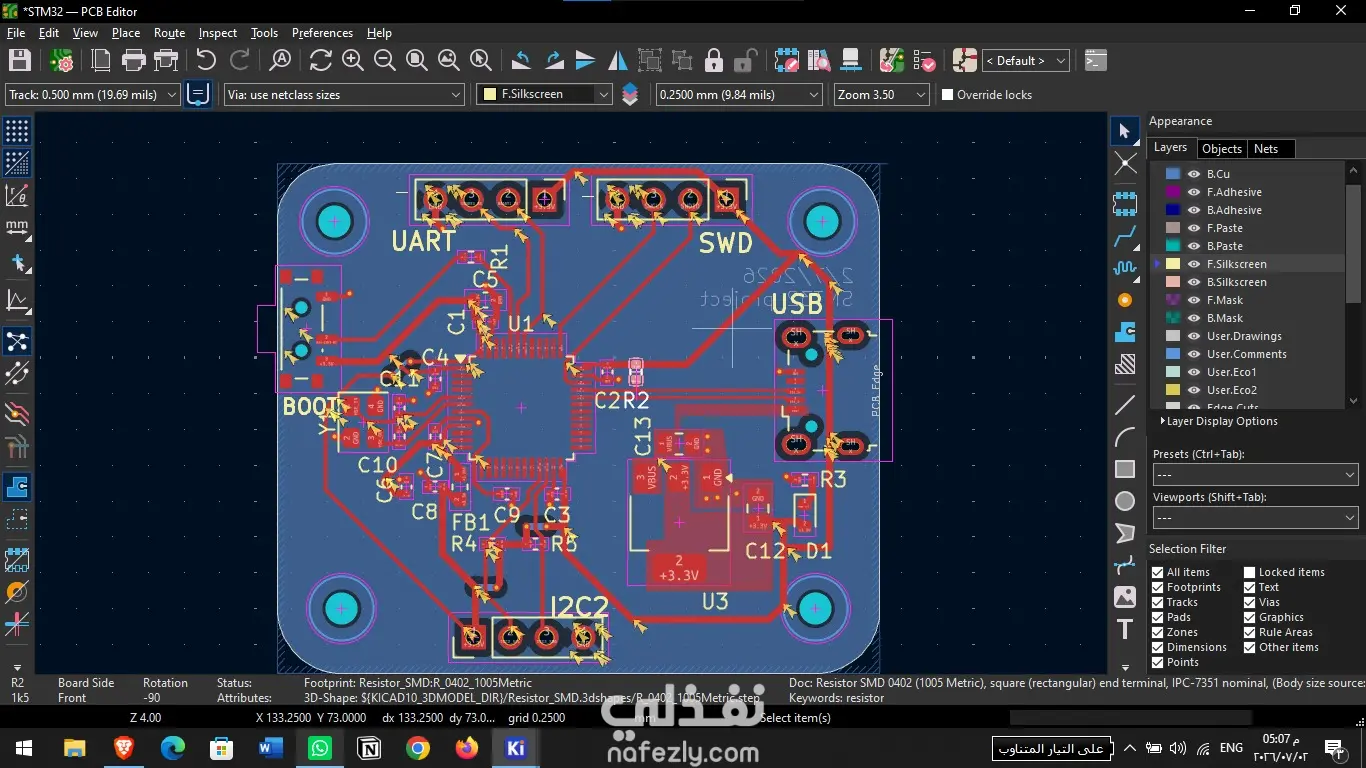Open the Via size dropdown
The width and height of the screenshot is (1366, 768).
tap(345, 95)
